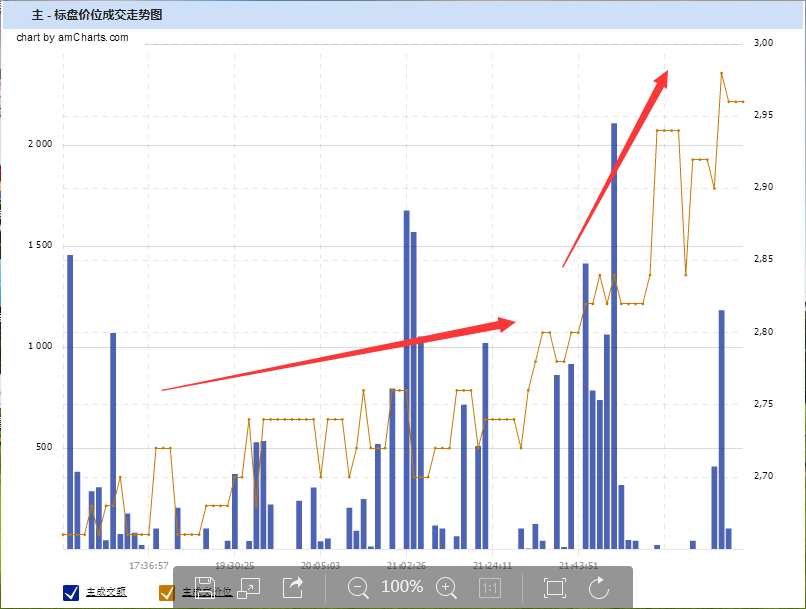This screenshot has width=806, height=609.
Task: Click the fit-to-screen frame icon
Action: (555, 587)
